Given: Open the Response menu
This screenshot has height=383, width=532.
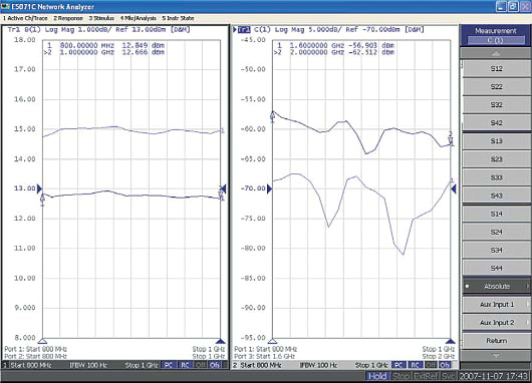Looking at the screenshot, I should coord(68,18).
